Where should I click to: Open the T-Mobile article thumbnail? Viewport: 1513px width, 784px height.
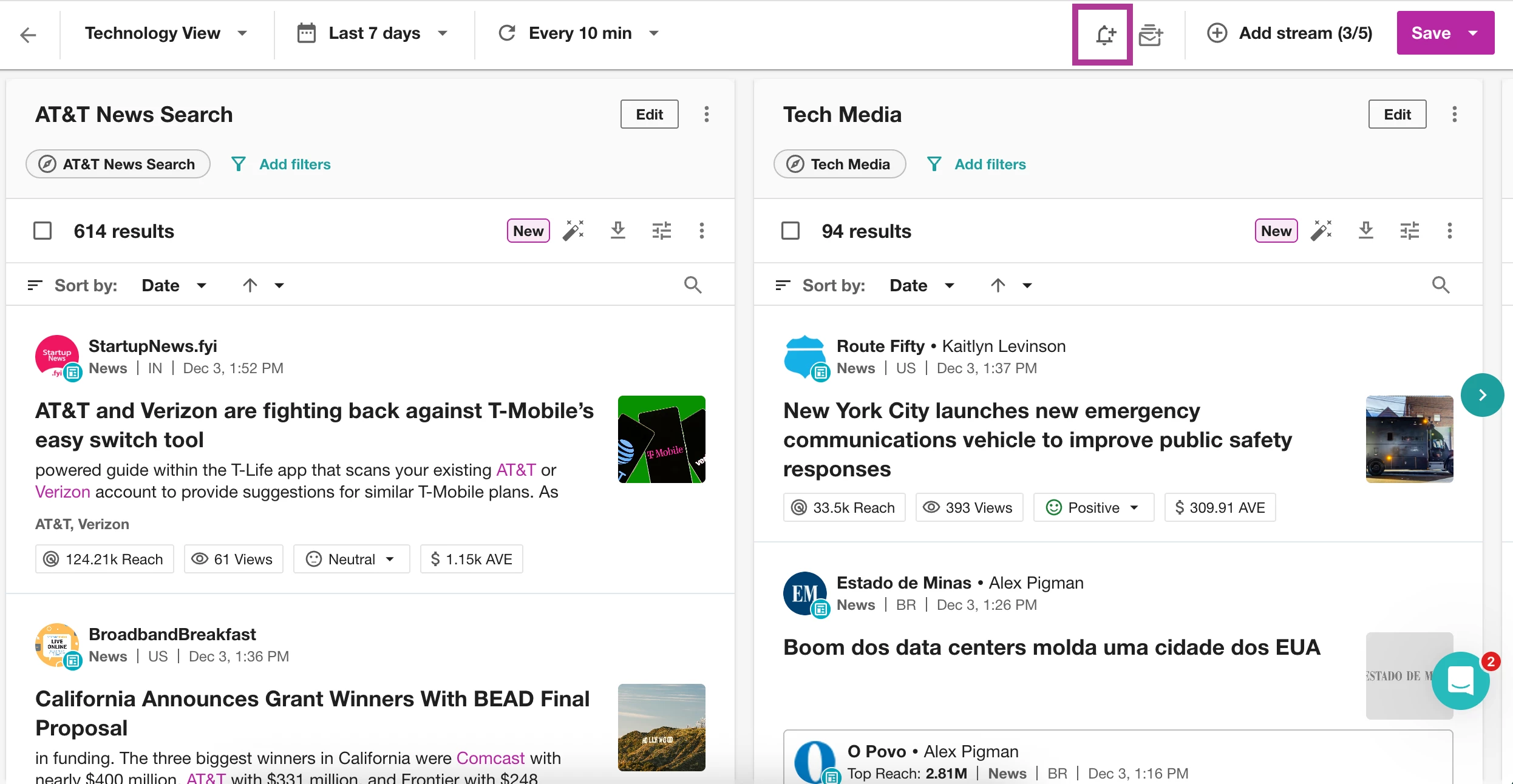(661, 439)
